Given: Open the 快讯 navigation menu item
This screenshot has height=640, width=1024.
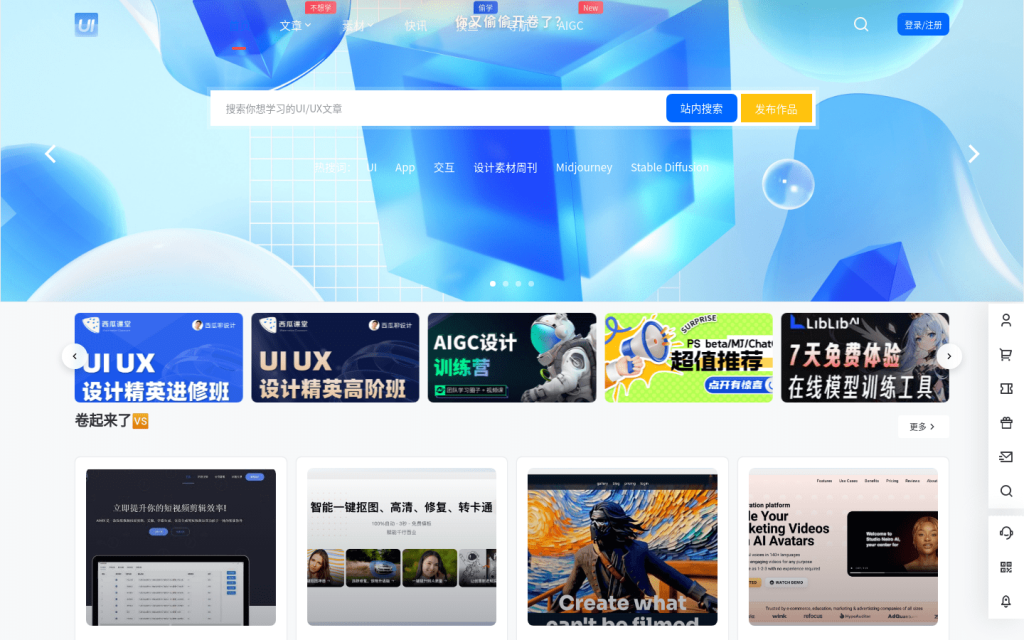Looking at the screenshot, I should click(x=416, y=26).
